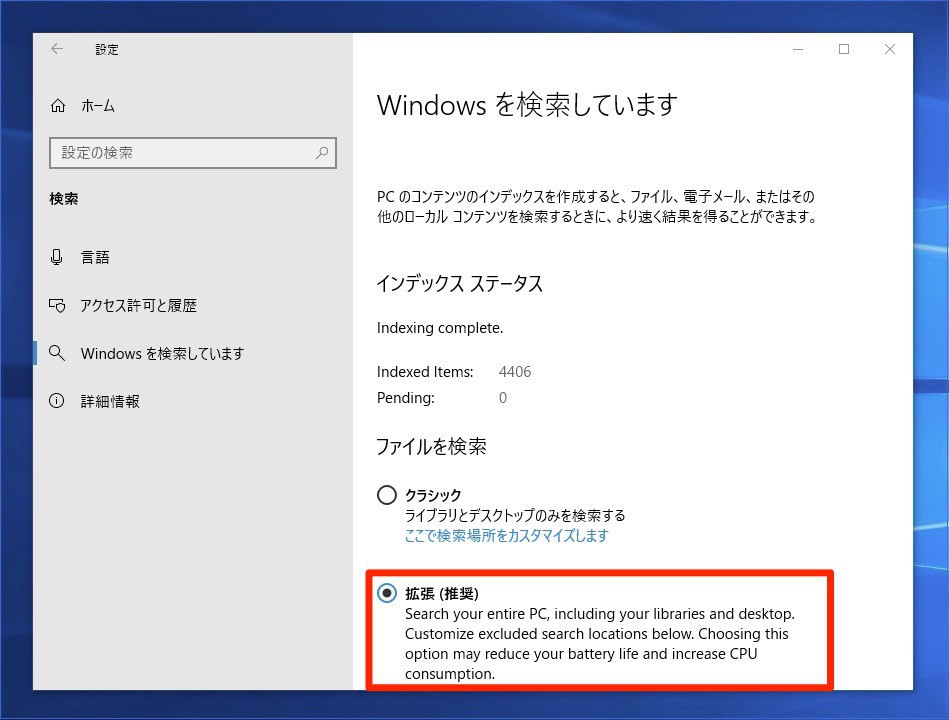The width and height of the screenshot is (949, 720).
Task: Click the Indexing complete. status text
Action: 440,328
